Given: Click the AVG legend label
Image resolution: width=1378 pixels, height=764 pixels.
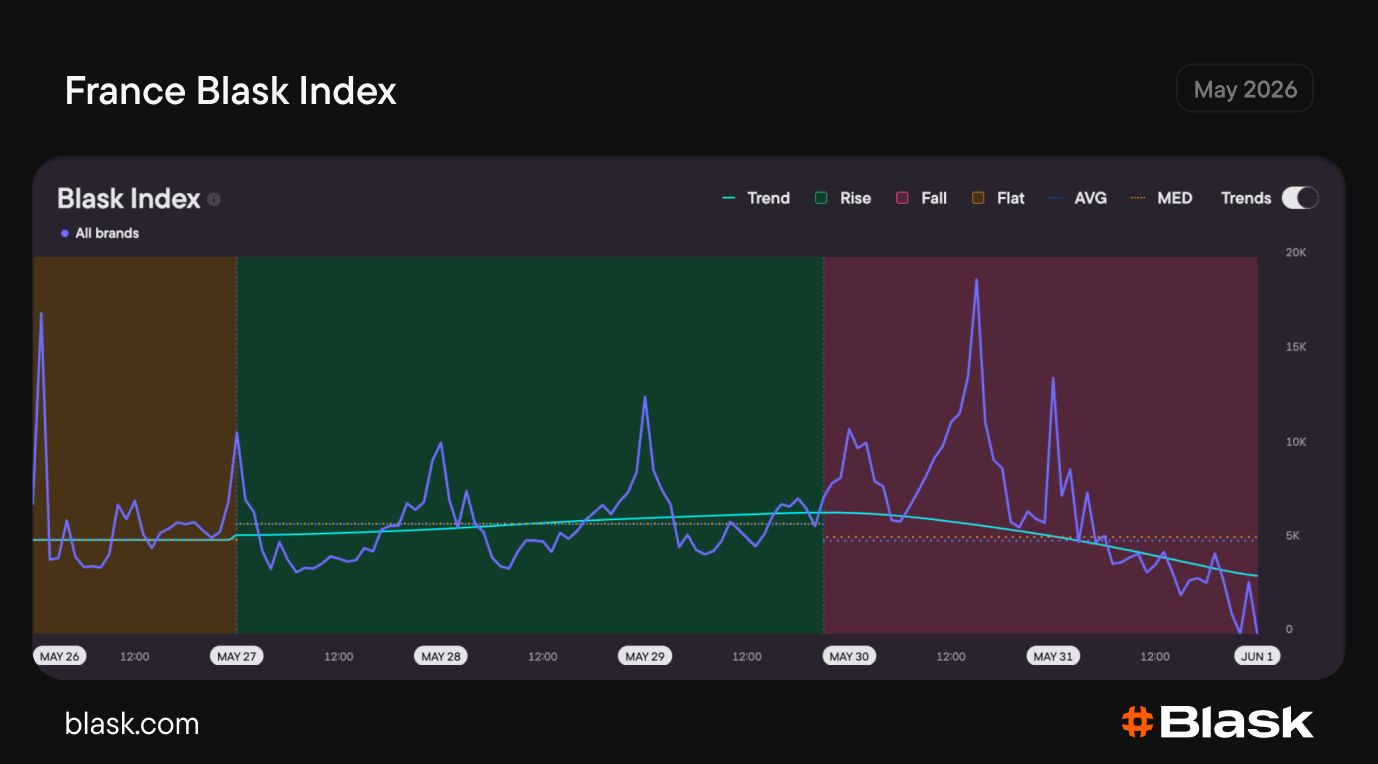Looking at the screenshot, I should [1091, 198].
